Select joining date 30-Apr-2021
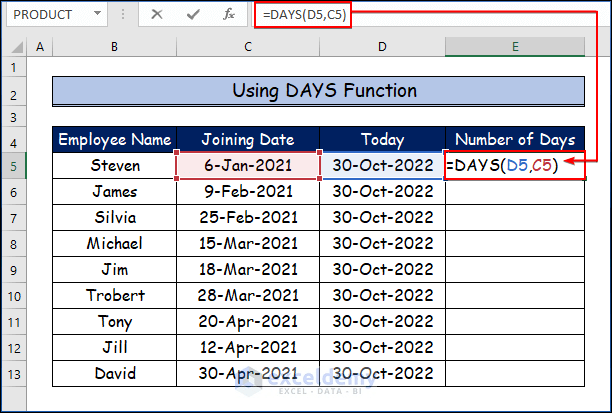 248,374
